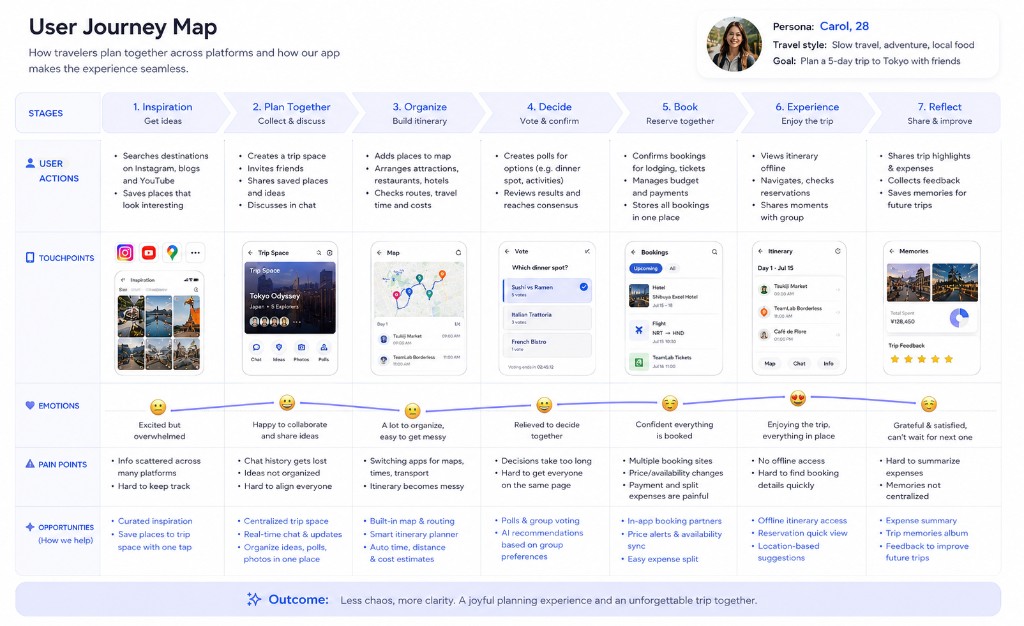Click persona name Carol, 28
This screenshot has width=1024, height=626.
pyautogui.click(x=844, y=26)
